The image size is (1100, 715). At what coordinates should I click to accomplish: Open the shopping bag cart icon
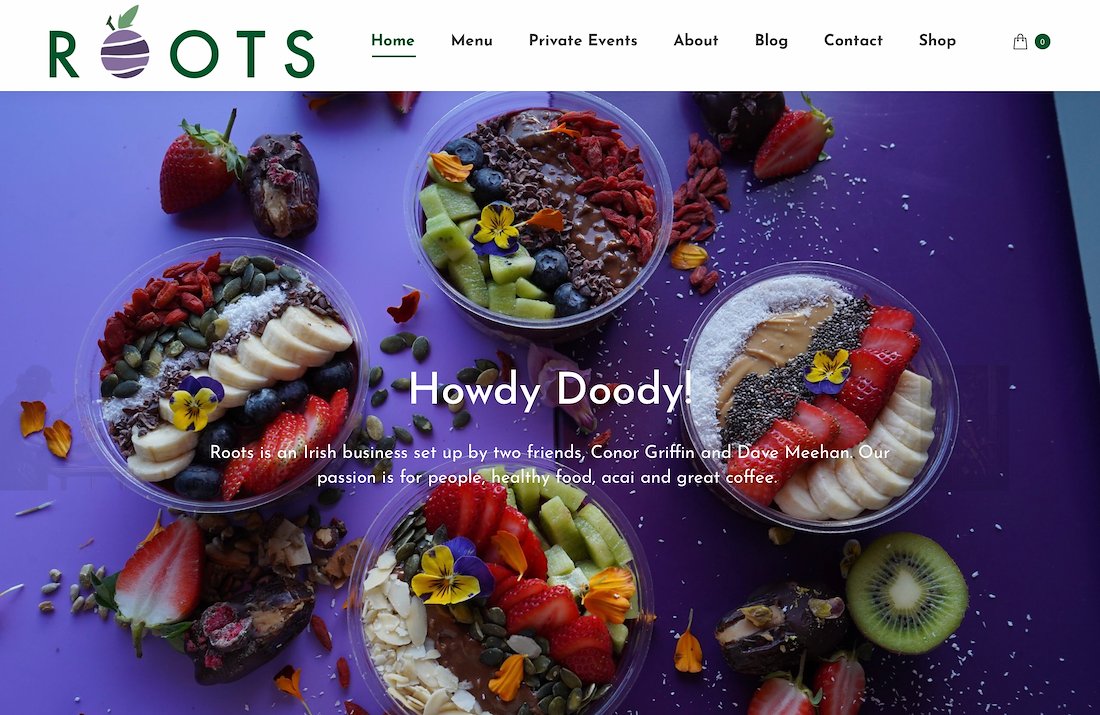tap(1020, 42)
